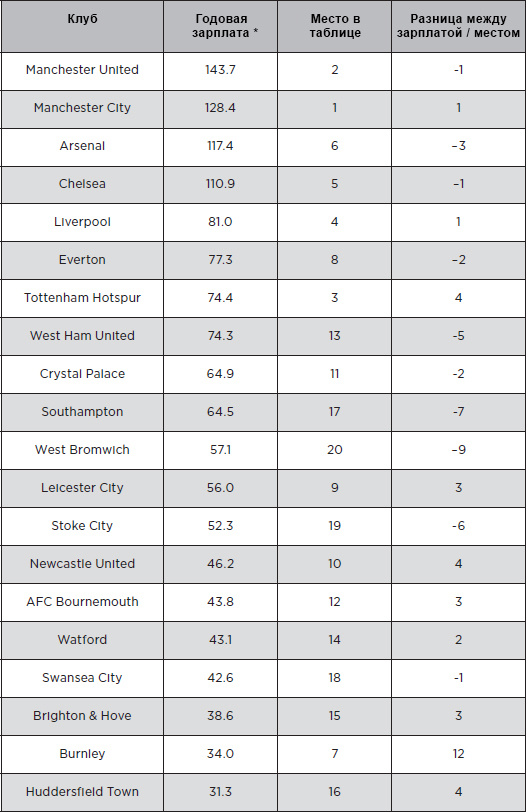Select the Chelsea club cell
This screenshot has width=526, height=812.
point(82,184)
